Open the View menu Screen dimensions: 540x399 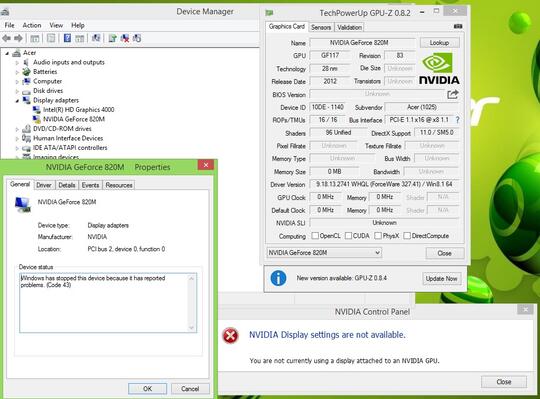click(x=56, y=25)
